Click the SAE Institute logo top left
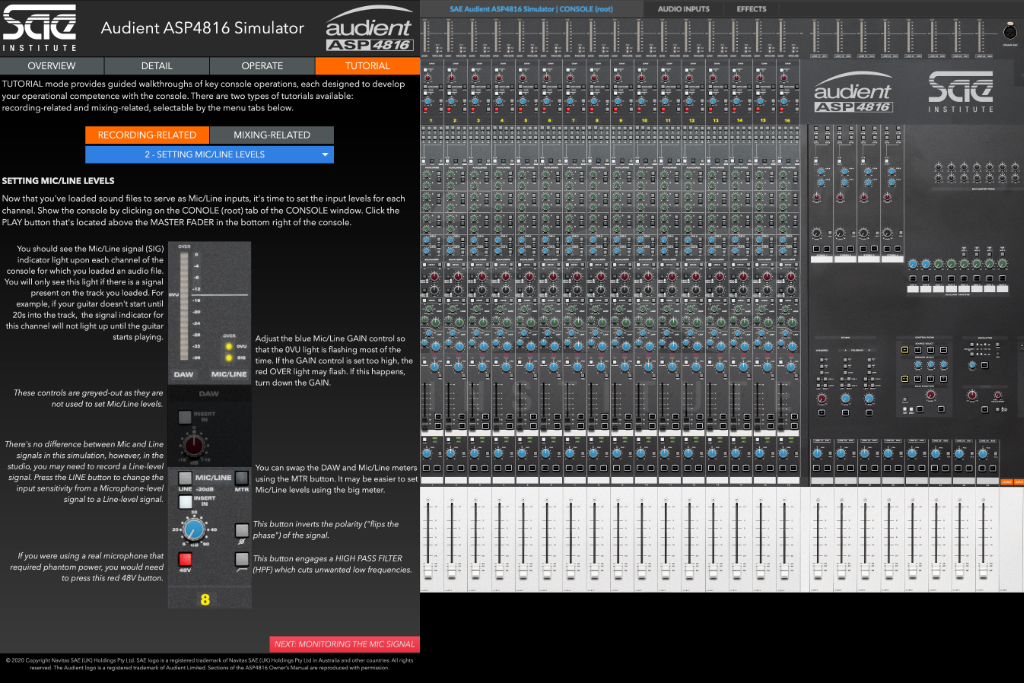1024x683 pixels. [x=38, y=28]
